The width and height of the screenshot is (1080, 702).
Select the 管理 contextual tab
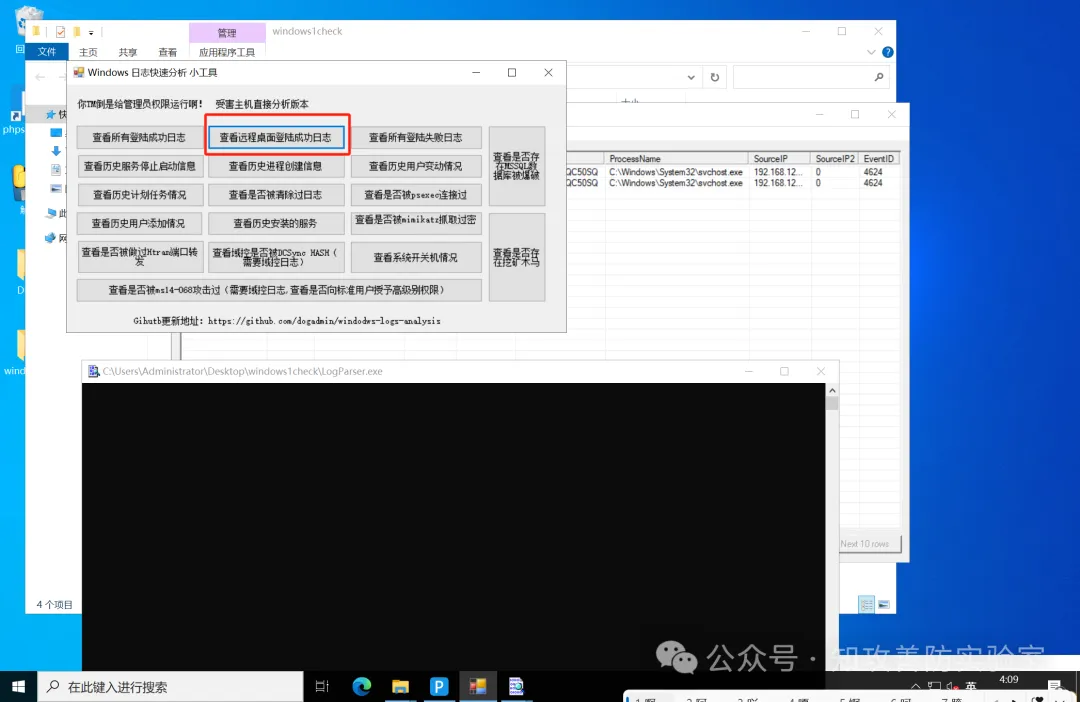coord(227,32)
